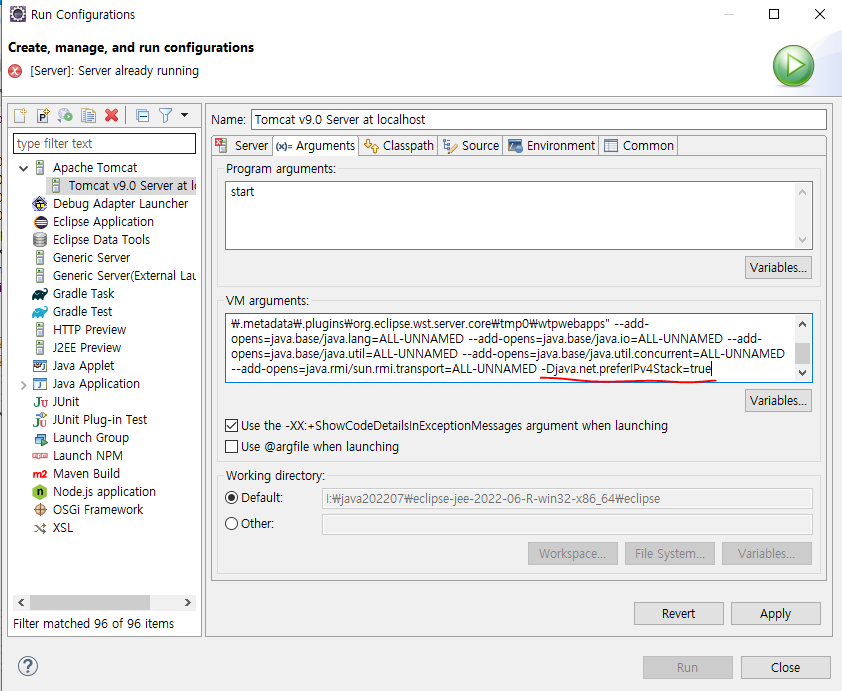The width and height of the screenshot is (842, 691).
Task: Click in the Name field
Action: tap(539, 119)
